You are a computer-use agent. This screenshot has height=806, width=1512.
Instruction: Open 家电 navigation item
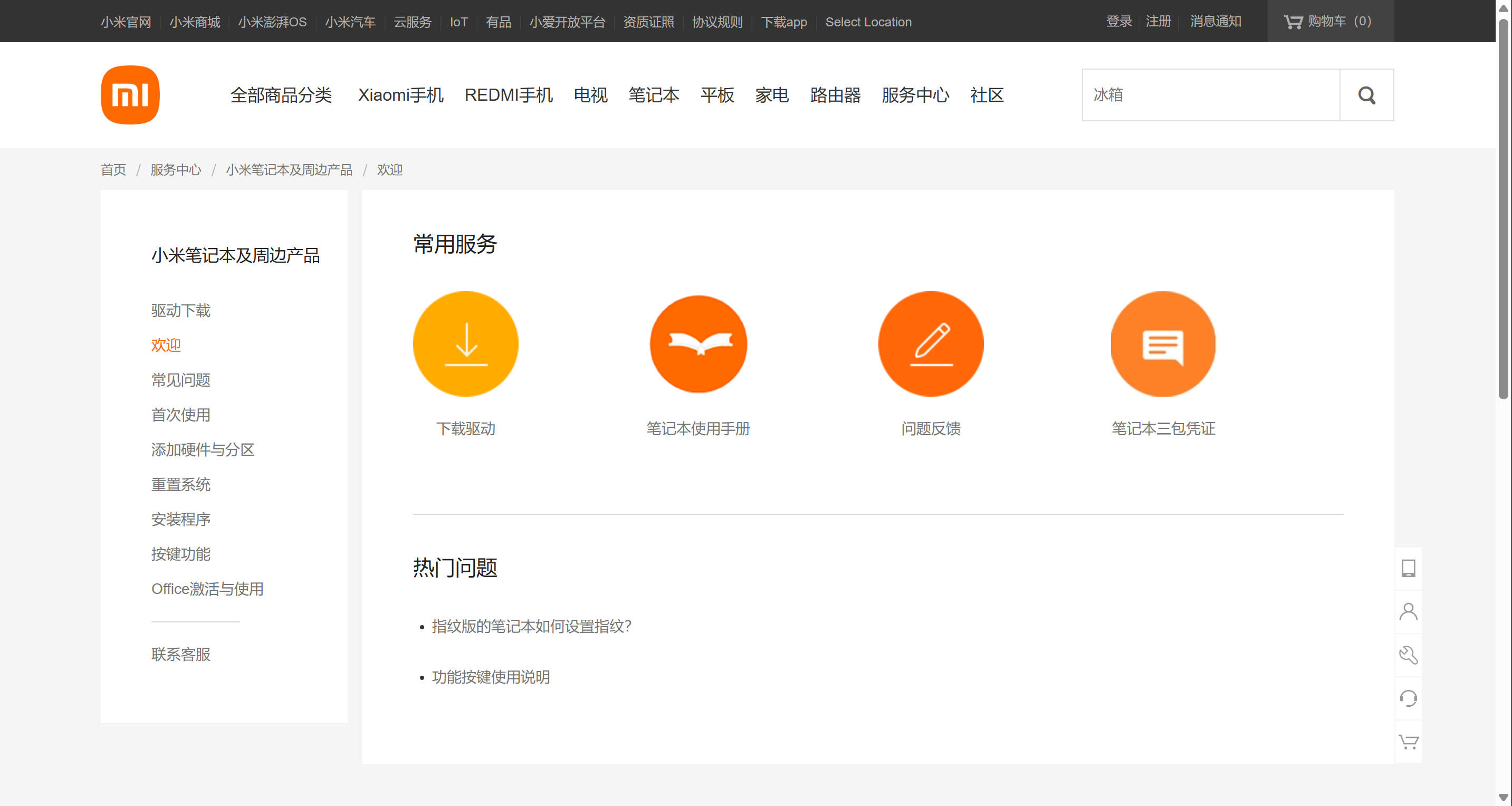(772, 95)
